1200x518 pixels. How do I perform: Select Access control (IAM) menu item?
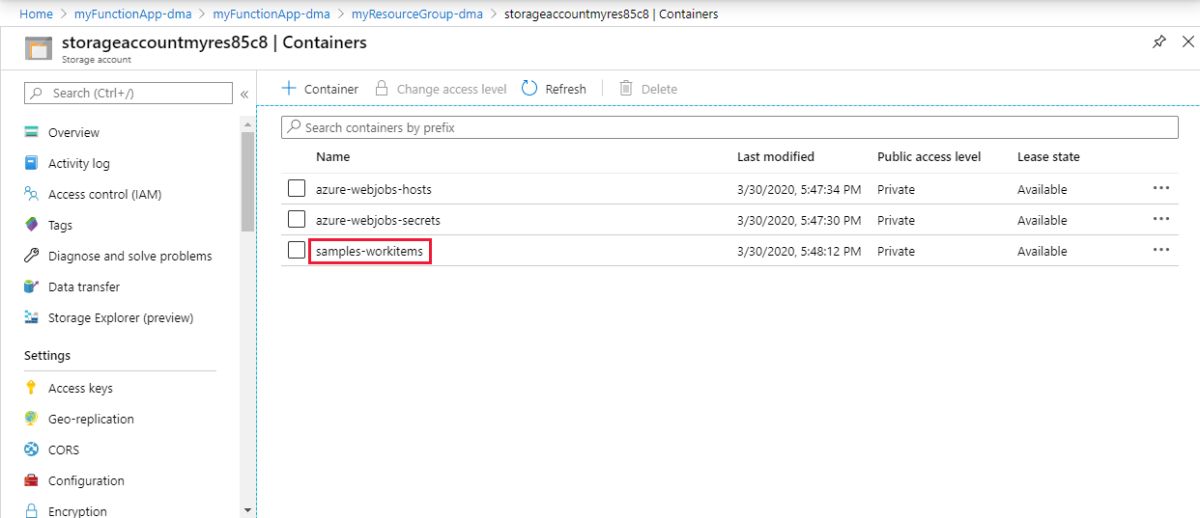[105, 194]
